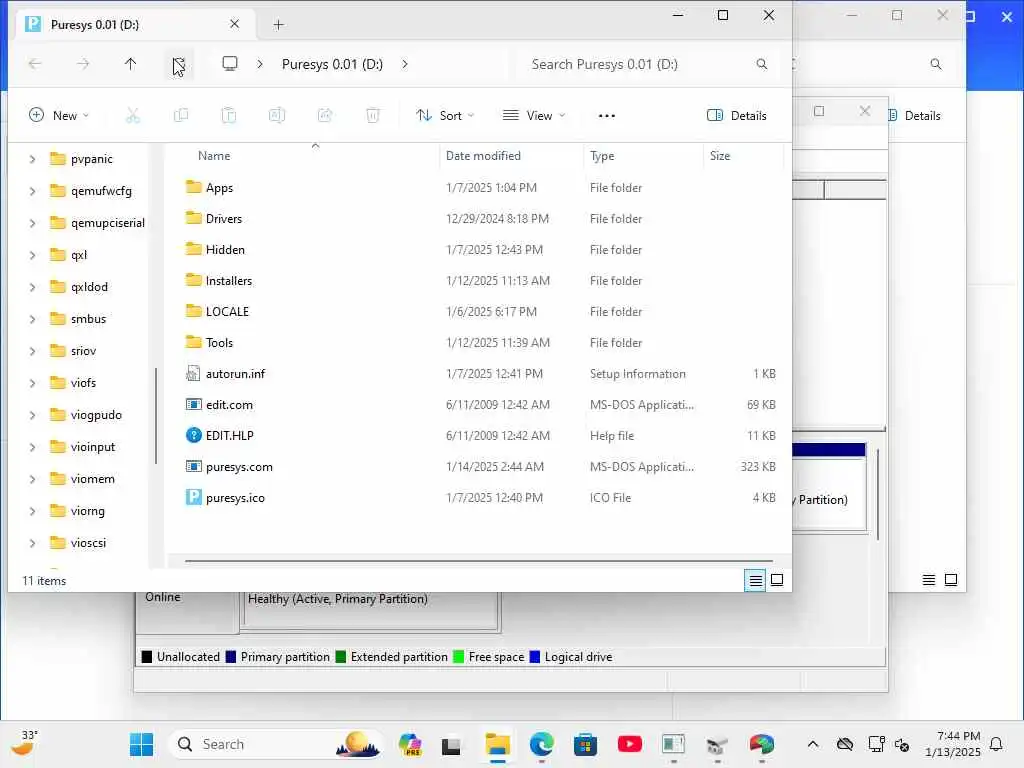This screenshot has height=768, width=1024.
Task: Expand the qemufwcfg folder tree node
Action: click(32, 191)
